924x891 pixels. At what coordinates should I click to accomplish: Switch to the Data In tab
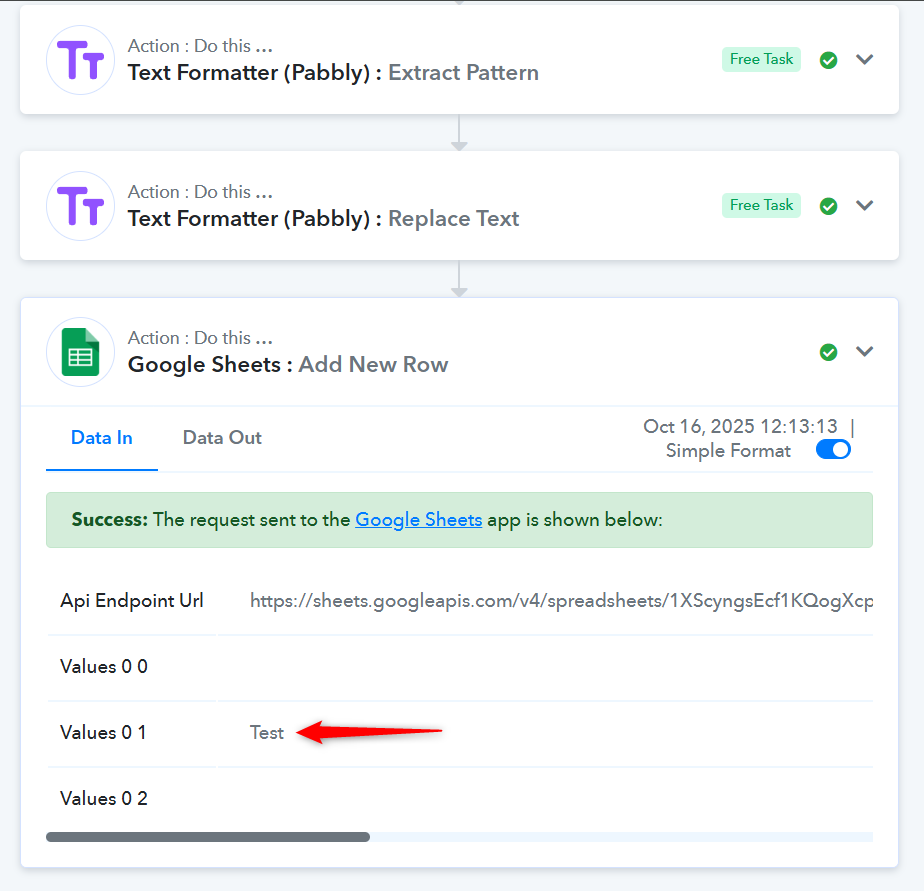[101, 438]
